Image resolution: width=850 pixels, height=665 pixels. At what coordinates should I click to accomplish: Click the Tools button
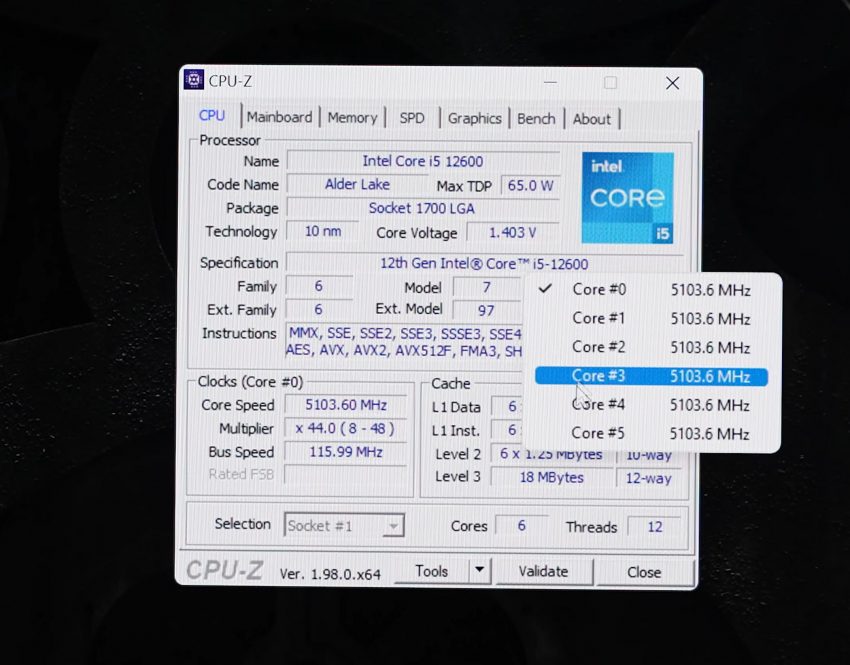tap(432, 571)
